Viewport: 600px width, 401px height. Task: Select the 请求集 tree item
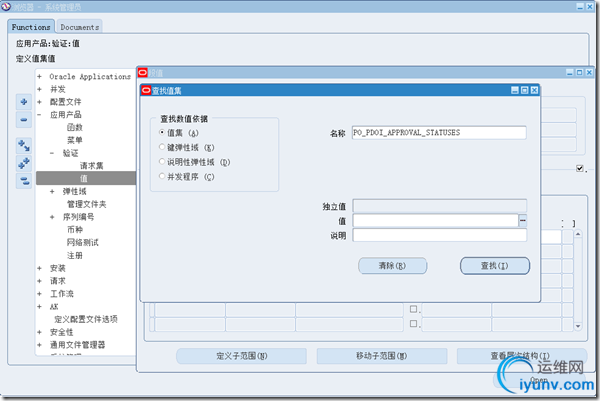[91, 166]
